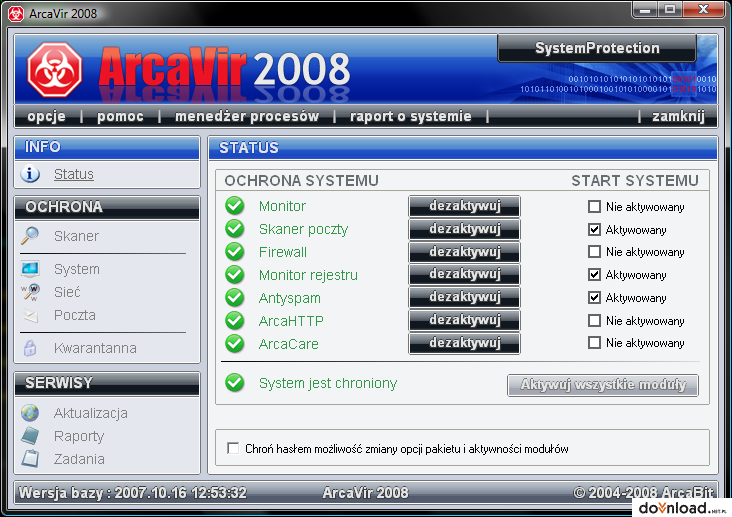The height and width of the screenshot is (517, 732).
Task: Open Aktualizacja under SERWISY
Action: pos(91,413)
